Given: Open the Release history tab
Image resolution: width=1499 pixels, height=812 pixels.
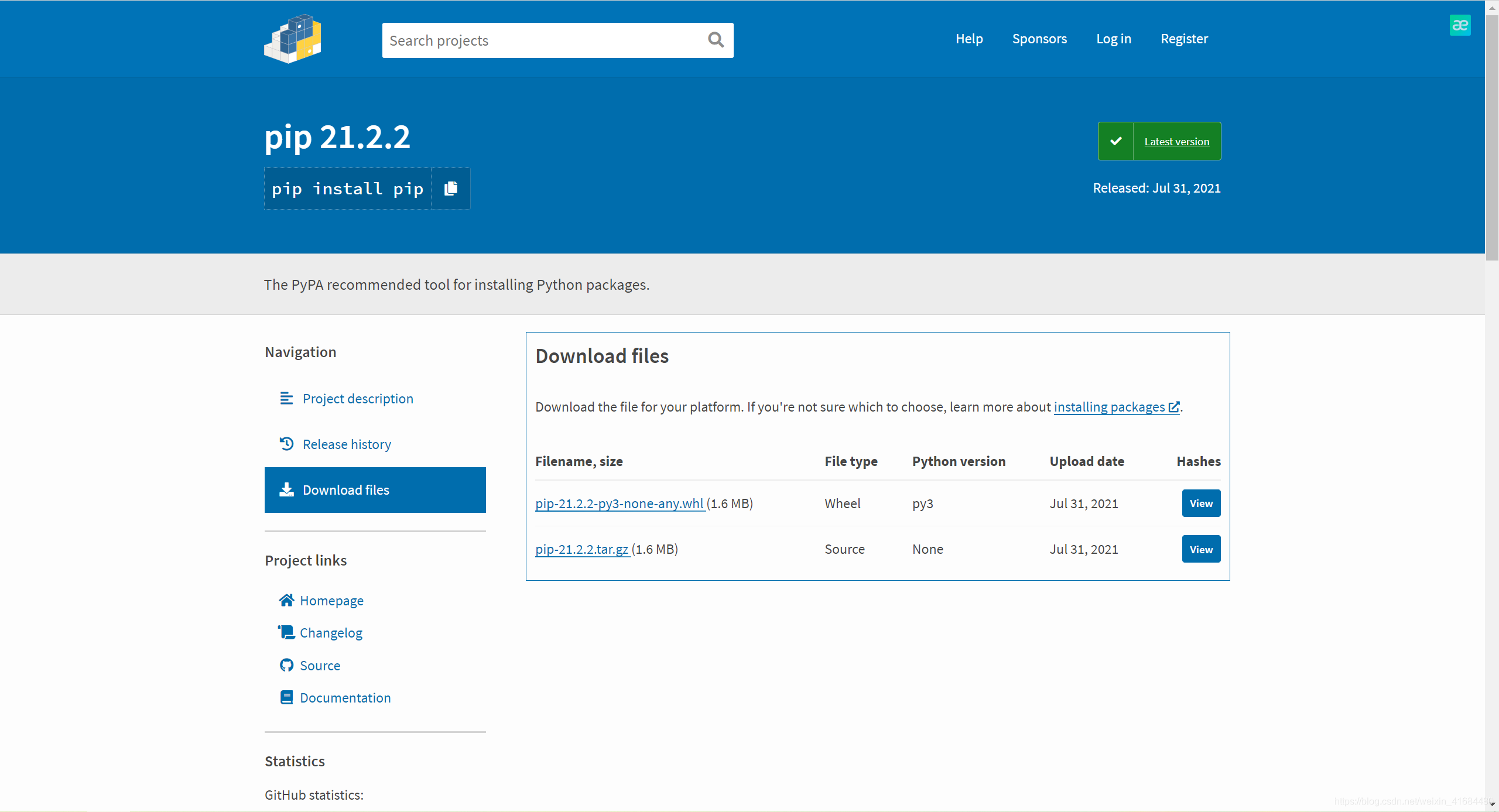Looking at the screenshot, I should tap(347, 444).
